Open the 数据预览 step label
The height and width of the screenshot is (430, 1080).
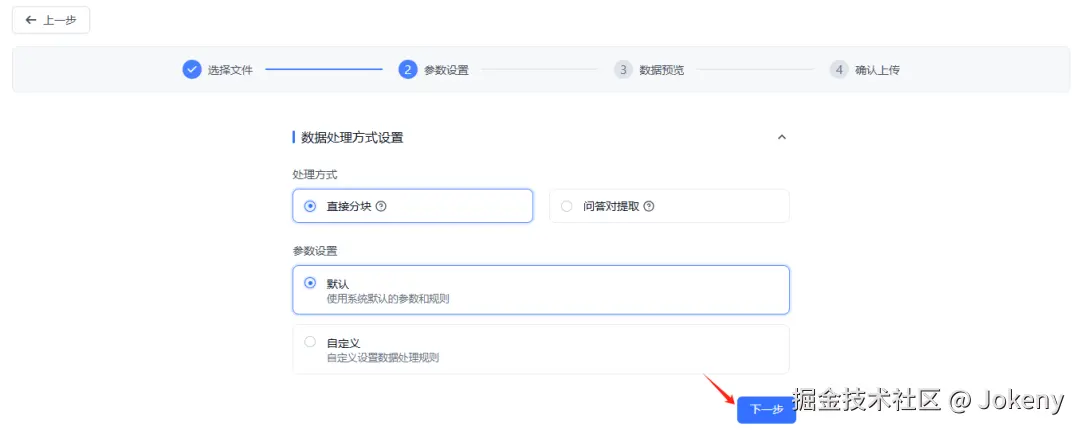tap(662, 70)
